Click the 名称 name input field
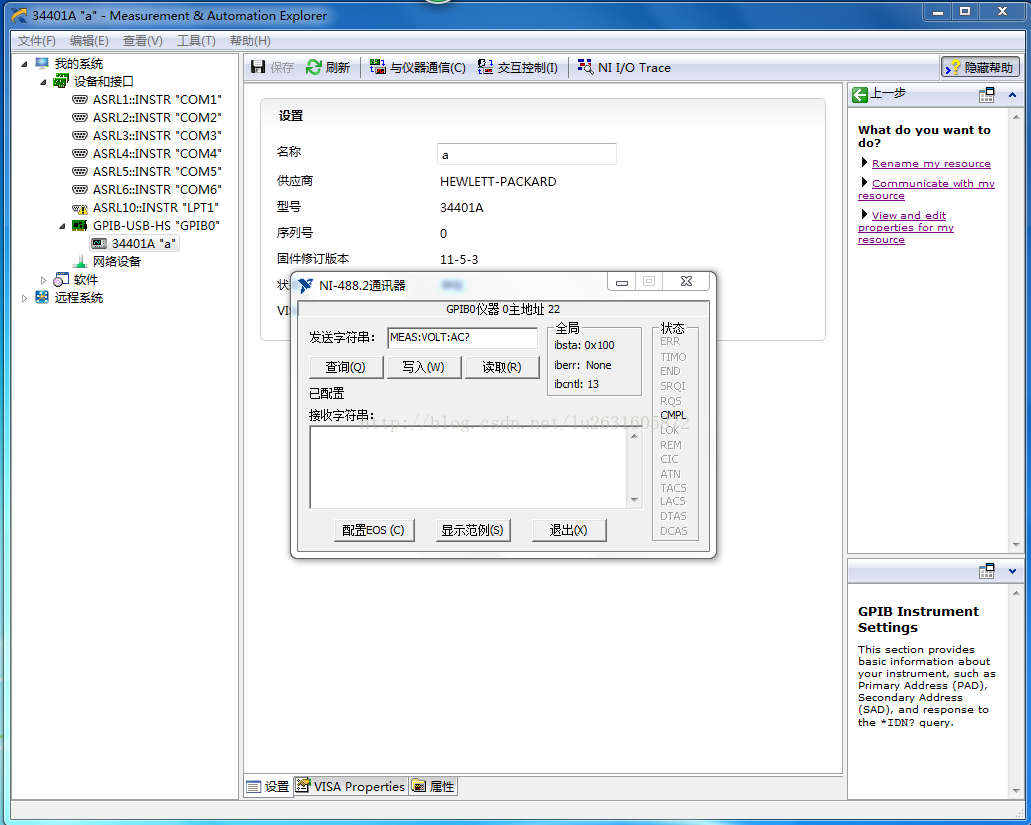The image size is (1031, 825). [527, 154]
